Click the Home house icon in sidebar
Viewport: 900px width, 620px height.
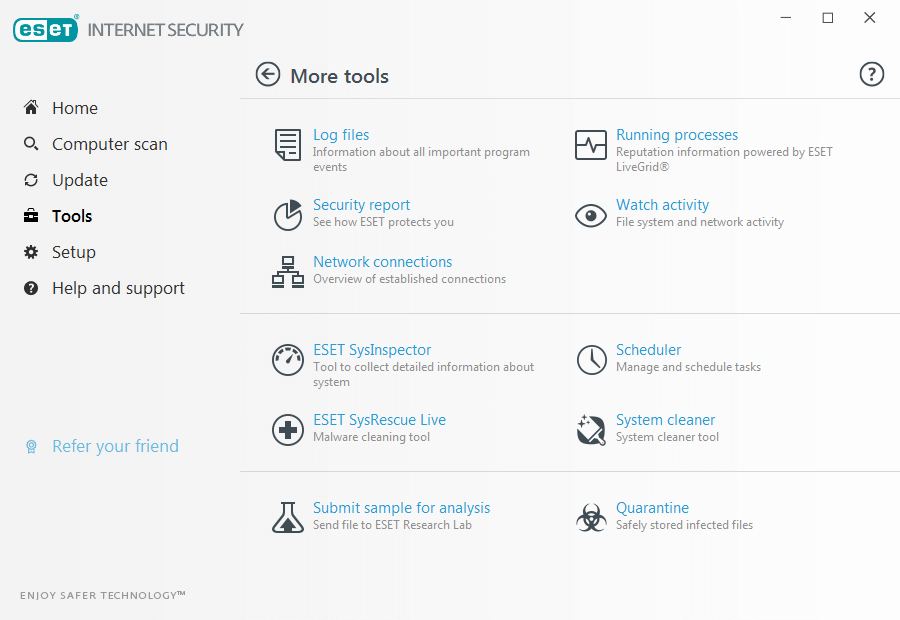(x=31, y=107)
